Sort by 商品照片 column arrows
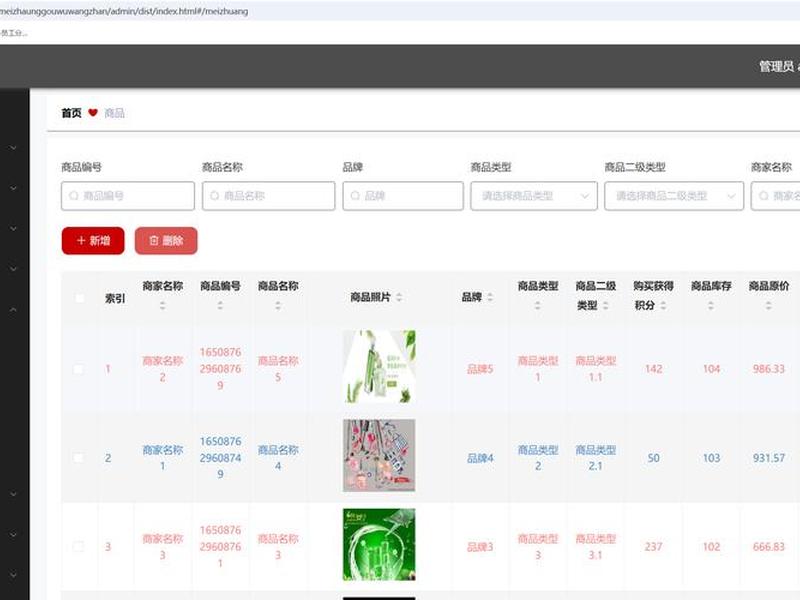The image size is (800, 600). (399, 297)
